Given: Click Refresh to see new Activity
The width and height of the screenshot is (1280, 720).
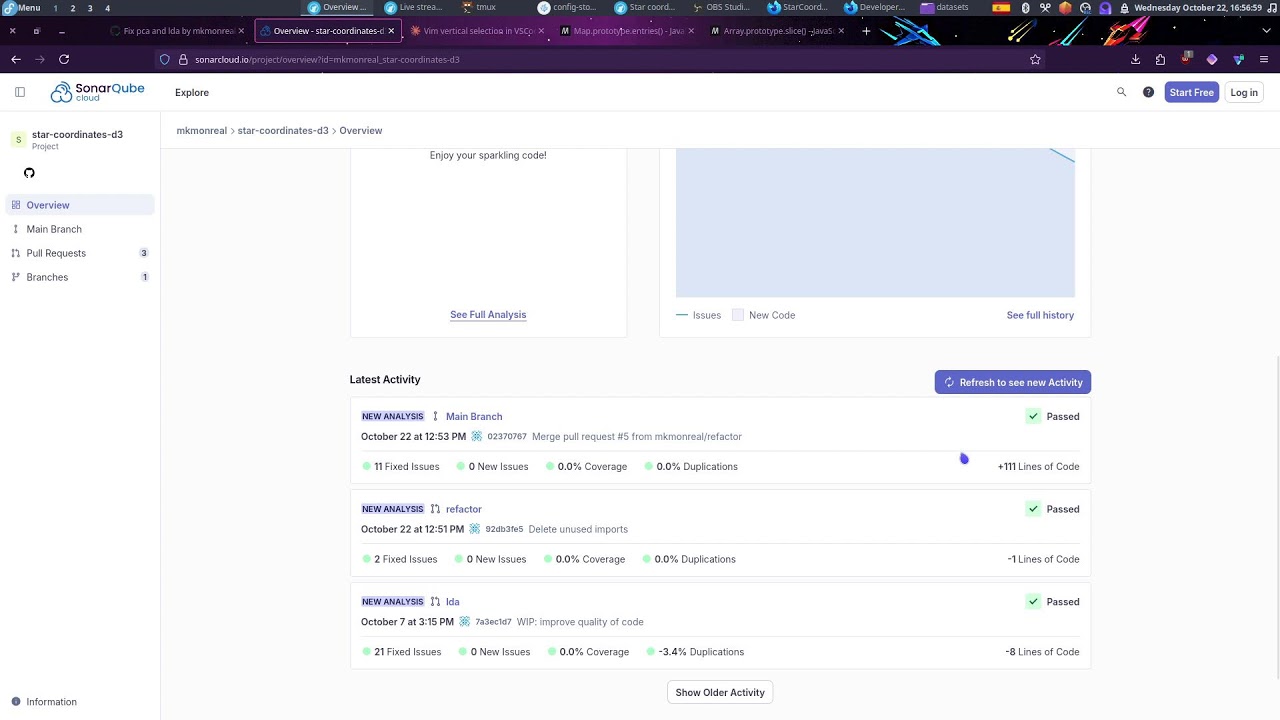Looking at the screenshot, I should pos(1012,382).
